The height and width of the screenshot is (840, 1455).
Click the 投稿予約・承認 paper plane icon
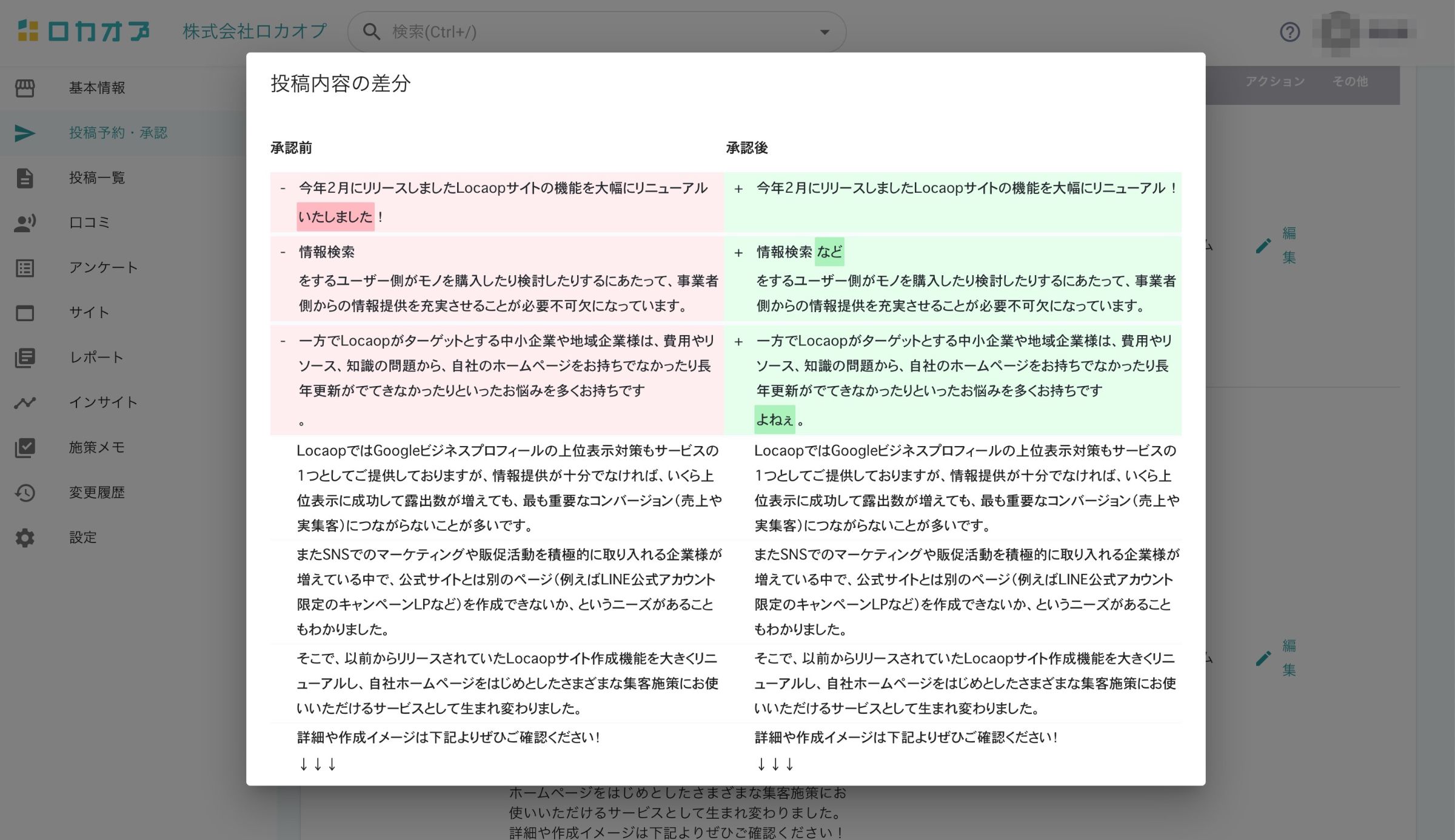click(x=25, y=133)
